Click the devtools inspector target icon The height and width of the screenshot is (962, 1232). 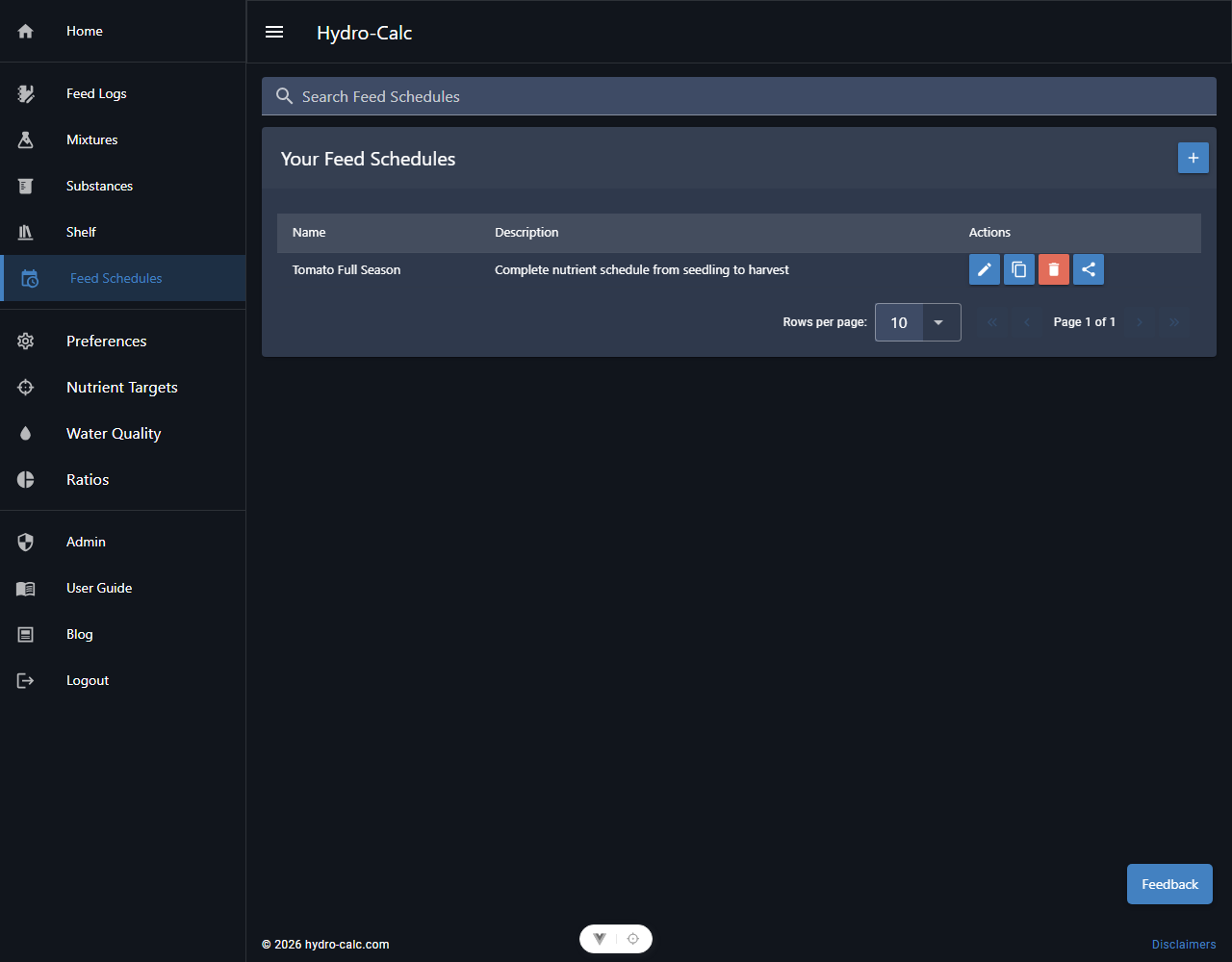point(632,939)
